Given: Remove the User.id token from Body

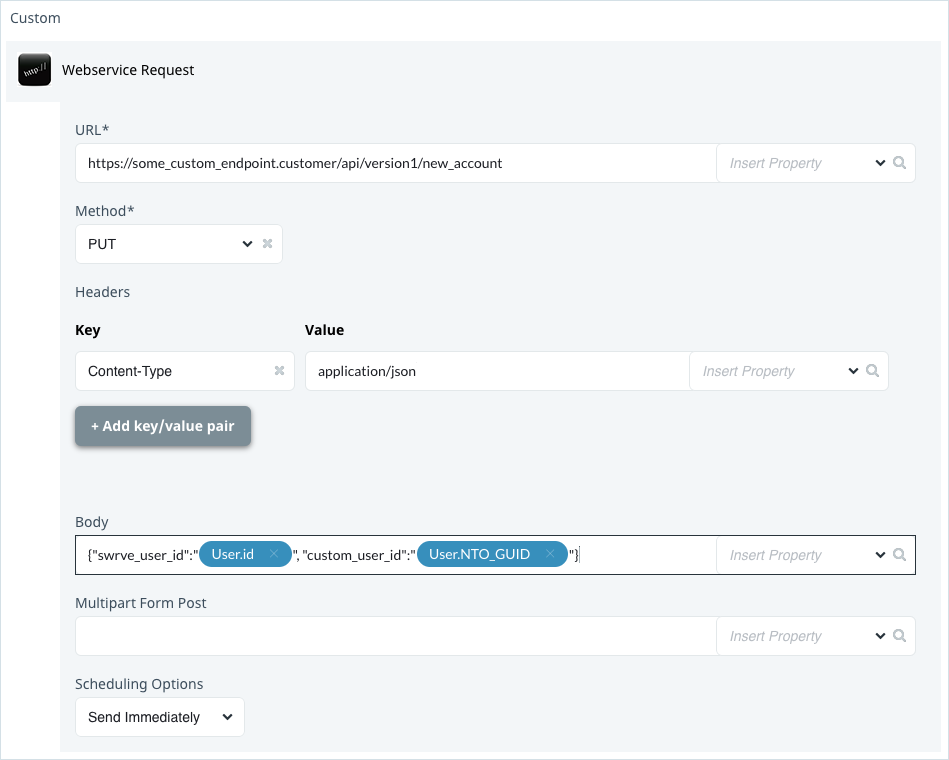Looking at the screenshot, I should pyautogui.click(x=274, y=554).
